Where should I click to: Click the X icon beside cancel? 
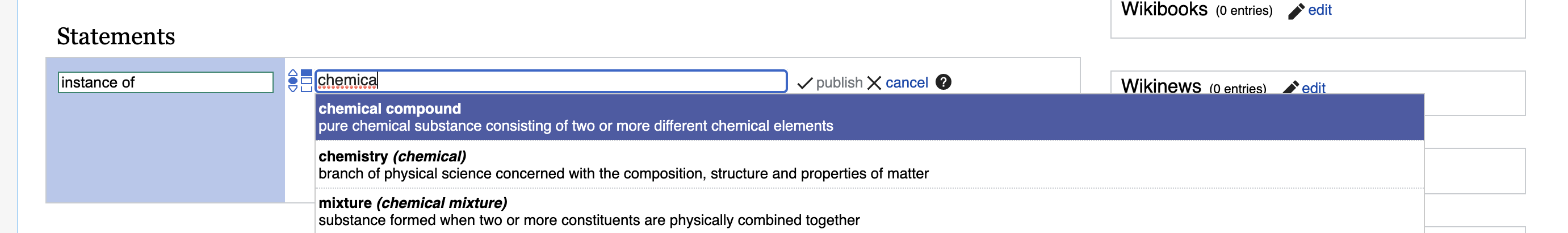click(874, 83)
